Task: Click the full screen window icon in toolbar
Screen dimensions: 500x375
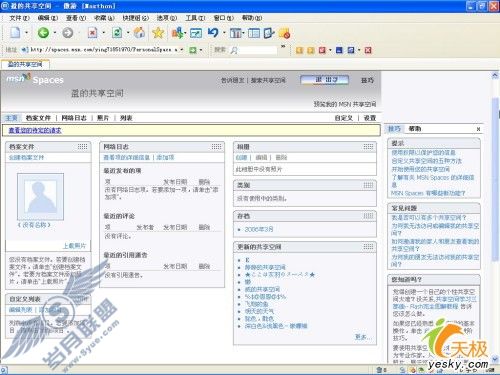Action: (196, 33)
